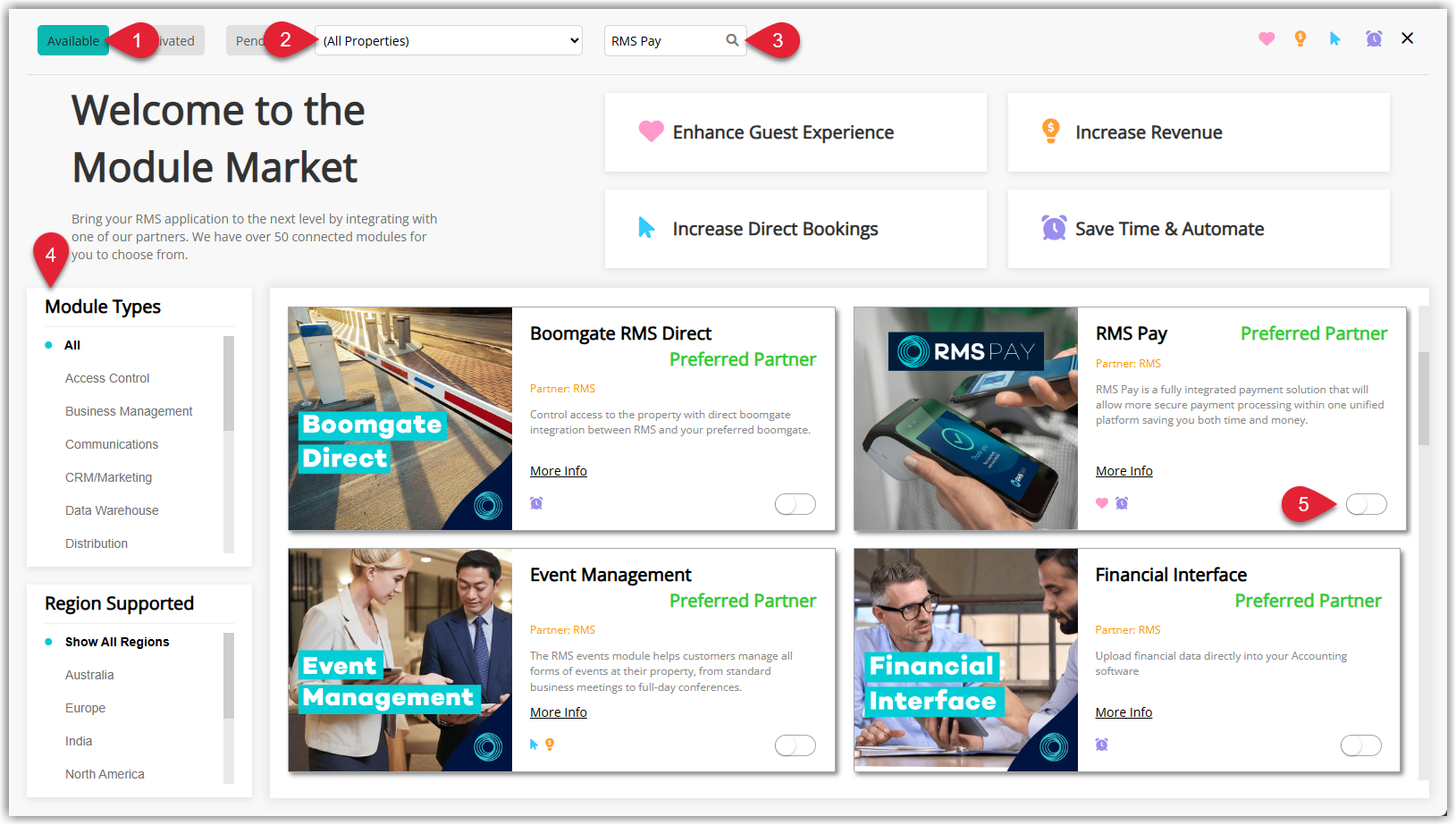Enable the Financial Interface module toggle
The width and height of the screenshot is (1456, 825).
1361,745
